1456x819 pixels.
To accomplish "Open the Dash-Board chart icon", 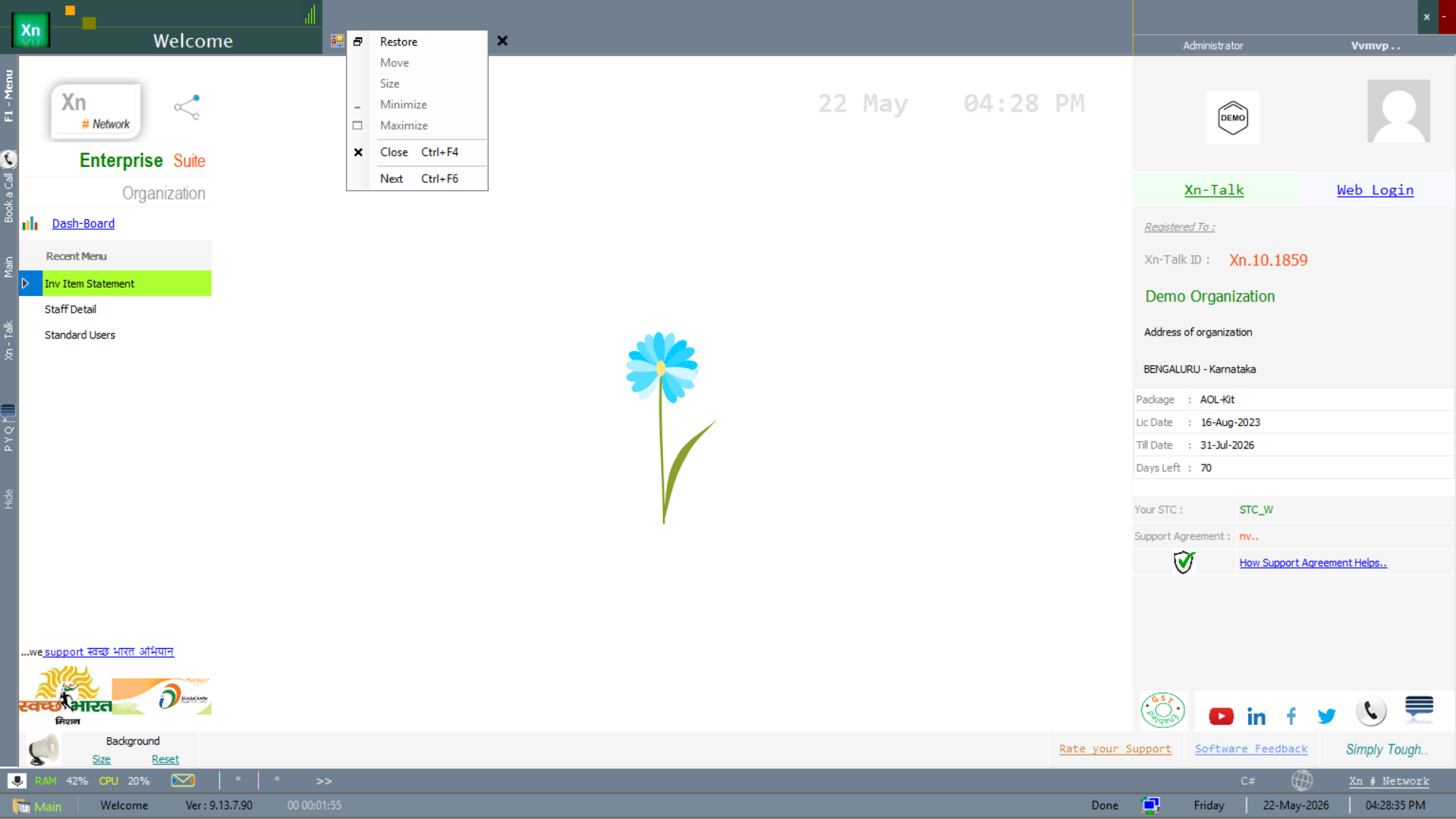I will tap(30, 223).
